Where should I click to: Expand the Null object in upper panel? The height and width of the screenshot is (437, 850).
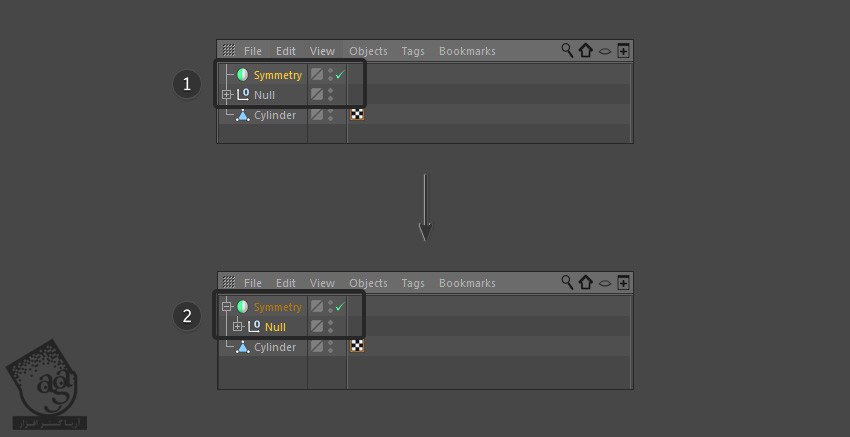(227, 95)
